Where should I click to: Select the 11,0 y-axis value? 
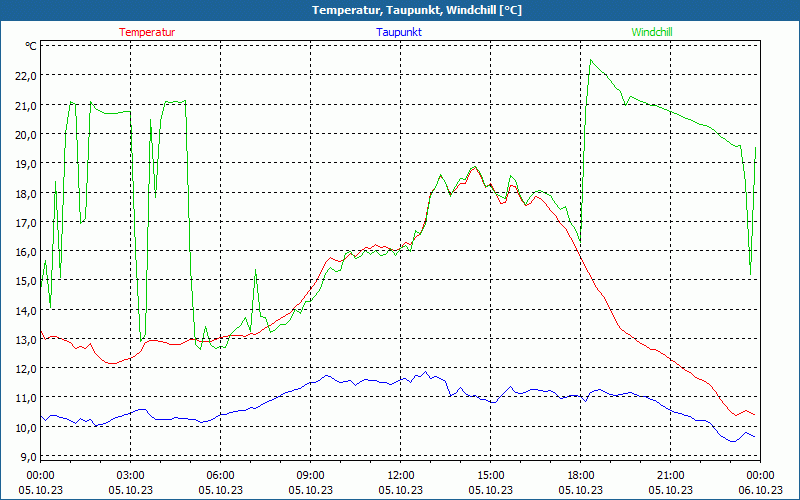(27, 397)
